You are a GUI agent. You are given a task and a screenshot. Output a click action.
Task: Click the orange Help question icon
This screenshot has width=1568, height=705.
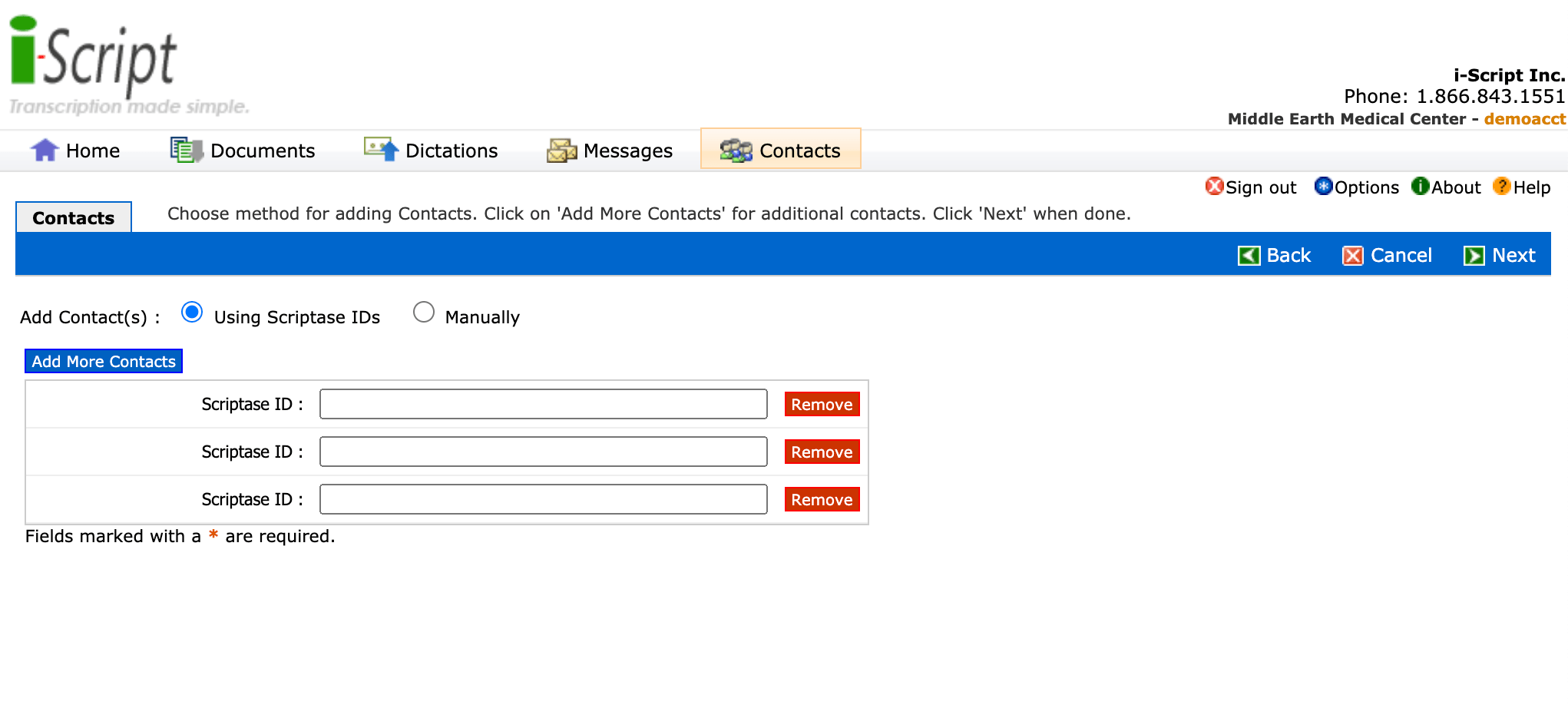tap(1501, 187)
